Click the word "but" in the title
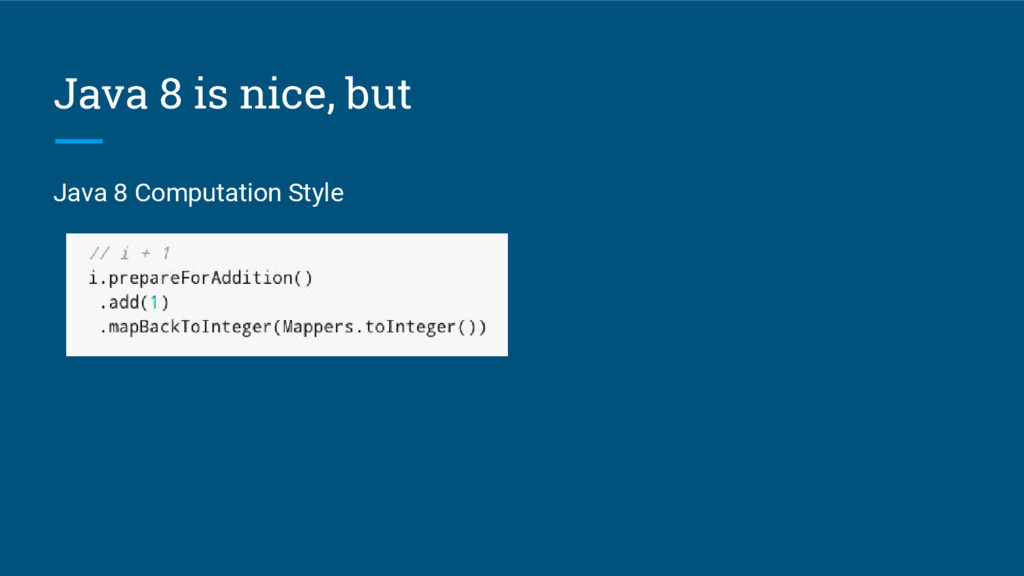This screenshot has height=576, width=1024. pyautogui.click(x=378, y=94)
